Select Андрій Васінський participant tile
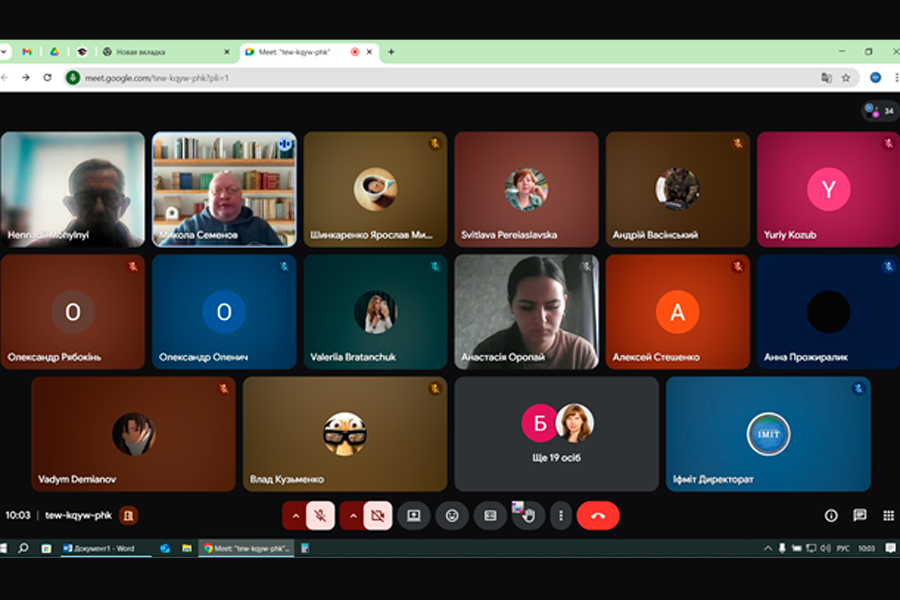 click(678, 189)
